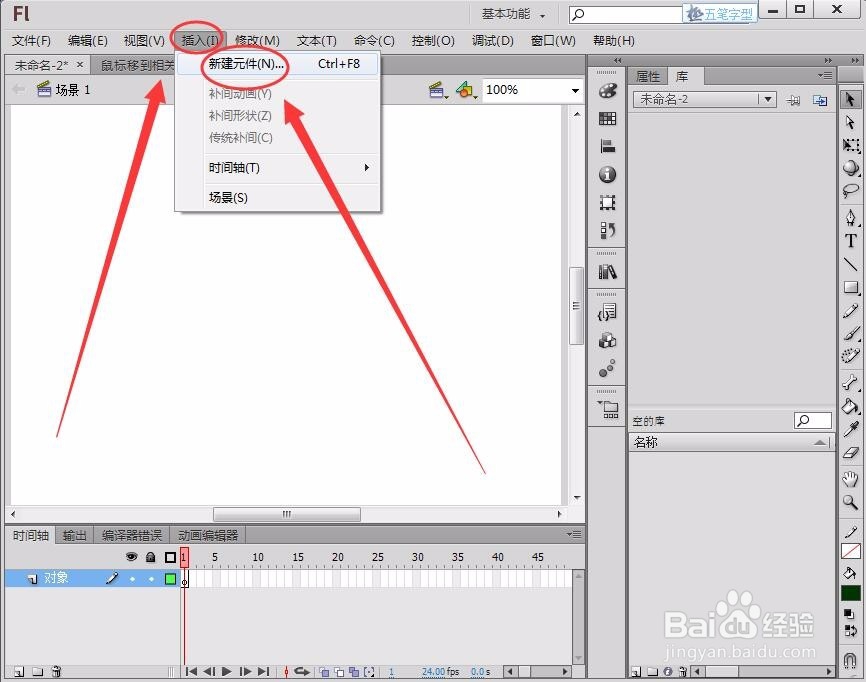Select the Text tool
This screenshot has width=866, height=682.
click(851, 241)
